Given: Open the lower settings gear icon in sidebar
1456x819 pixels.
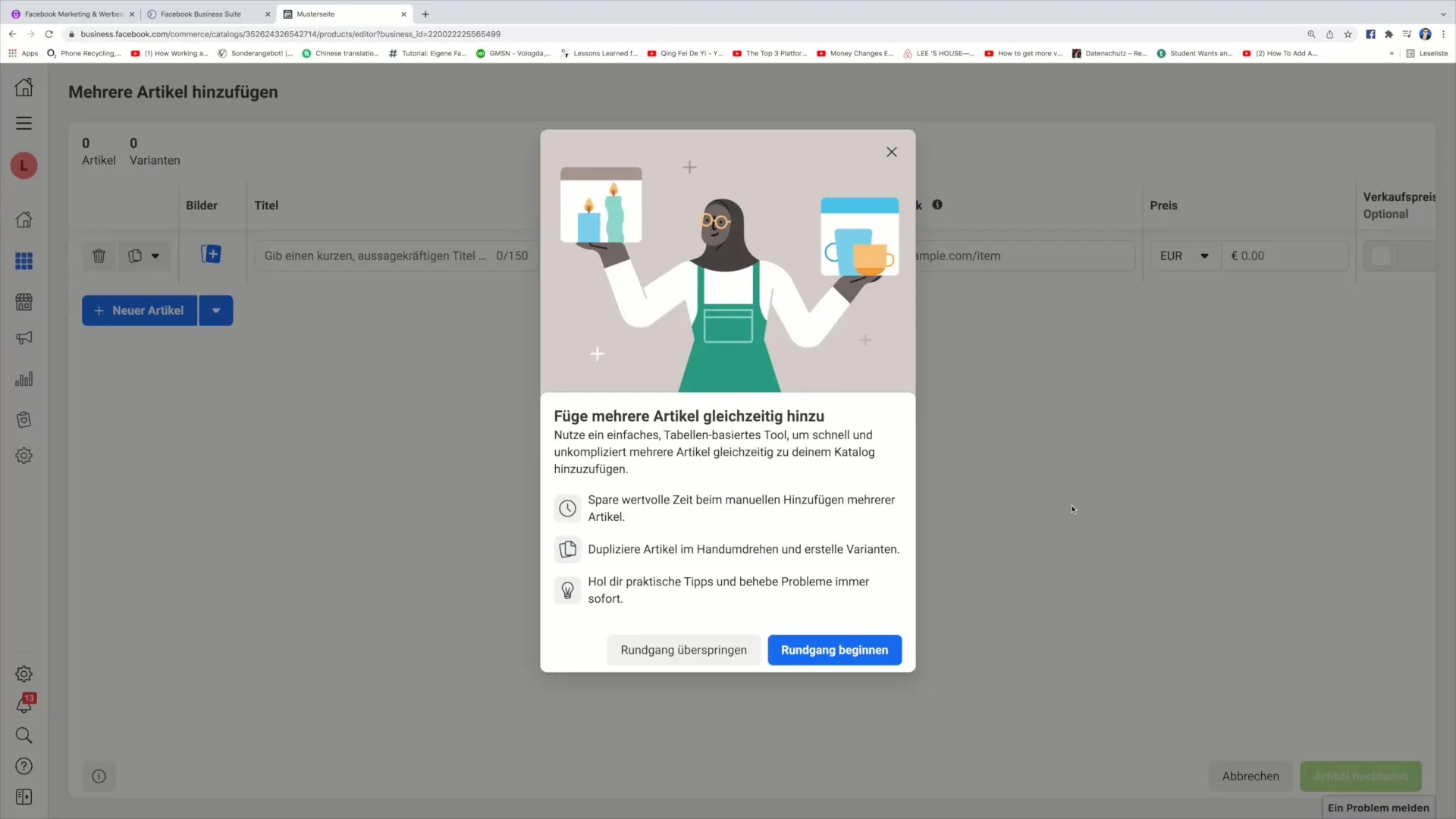Looking at the screenshot, I should tap(24, 674).
